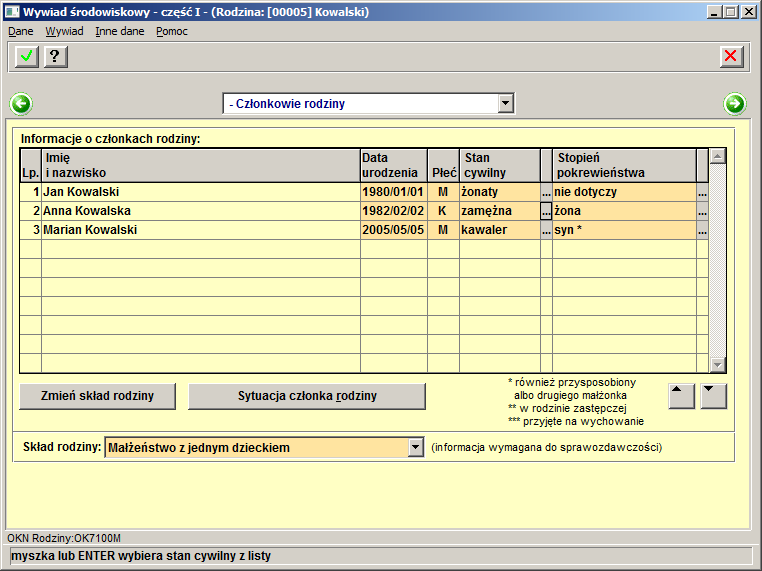Click Sytuacja członka rodziny button
This screenshot has width=762, height=571.
(x=307, y=396)
